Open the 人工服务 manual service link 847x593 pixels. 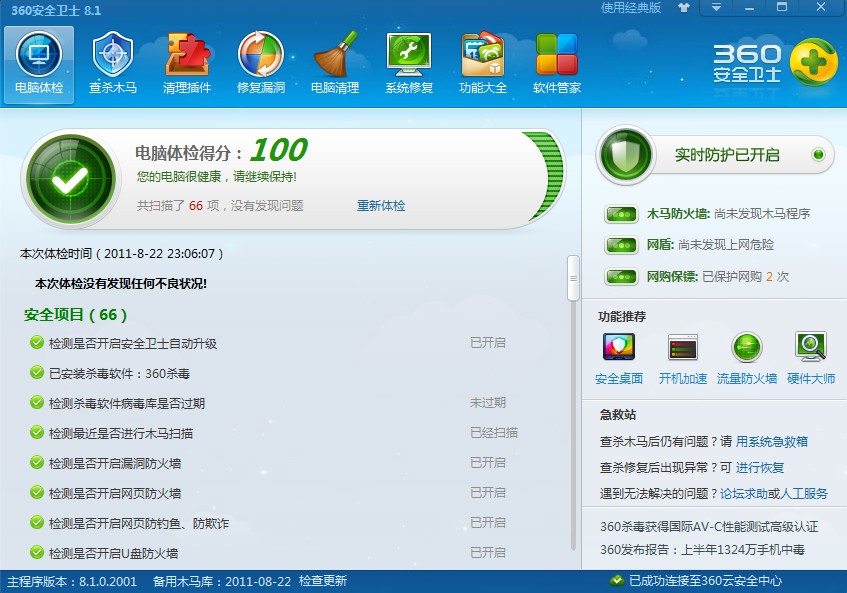(x=804, y=494)
